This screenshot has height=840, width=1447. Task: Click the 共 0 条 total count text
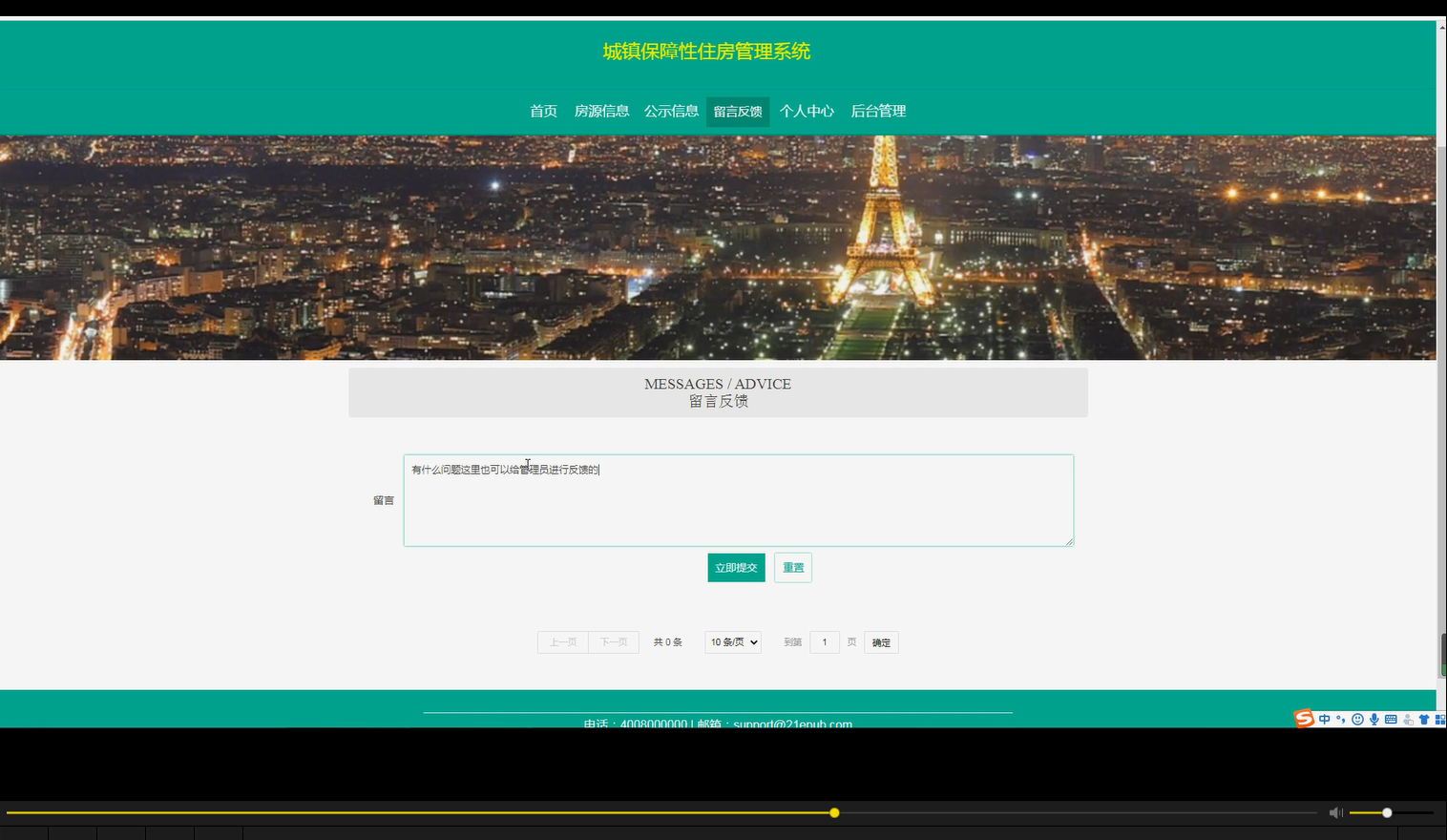668,642
